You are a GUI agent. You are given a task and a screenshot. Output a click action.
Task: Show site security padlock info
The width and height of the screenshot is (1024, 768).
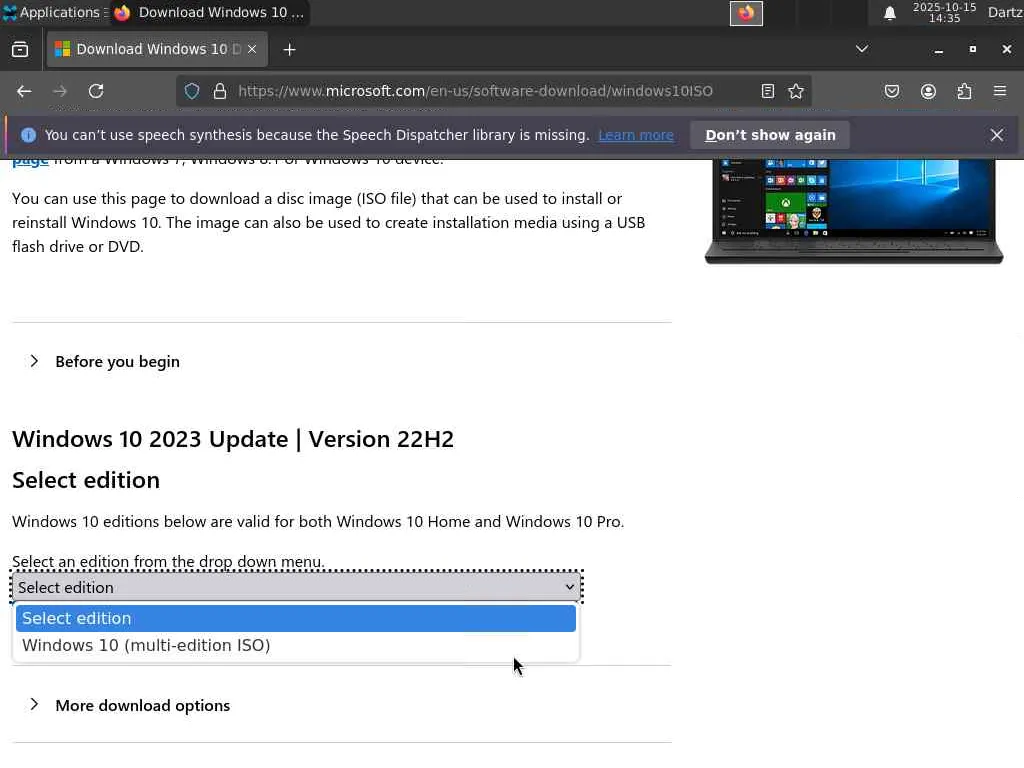(x=220, y=91)
